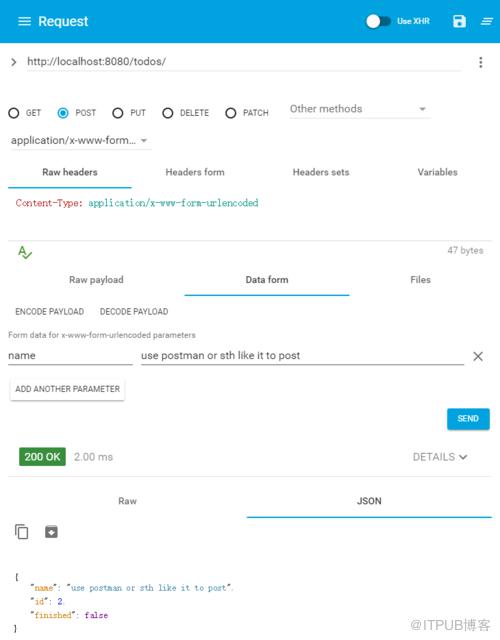Click the payload syntax check icon
The image size is (500, 640).
pyautogui.click(x=24, y=252)
